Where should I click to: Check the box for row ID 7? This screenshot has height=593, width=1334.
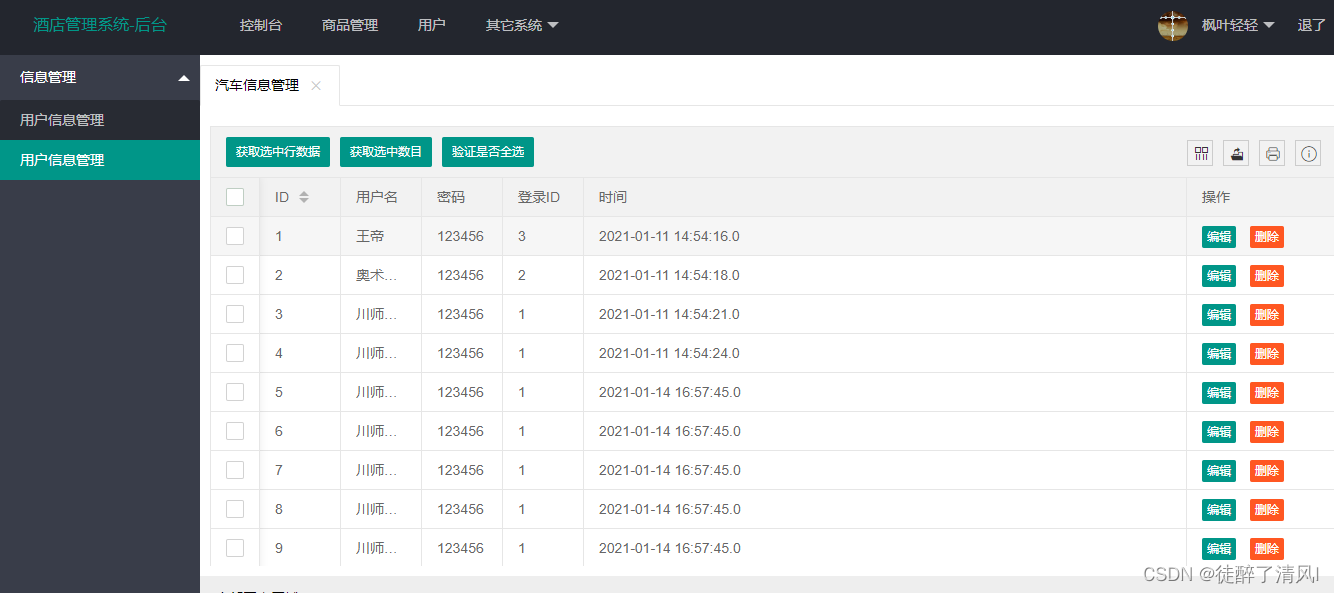(x=235, y=470)
